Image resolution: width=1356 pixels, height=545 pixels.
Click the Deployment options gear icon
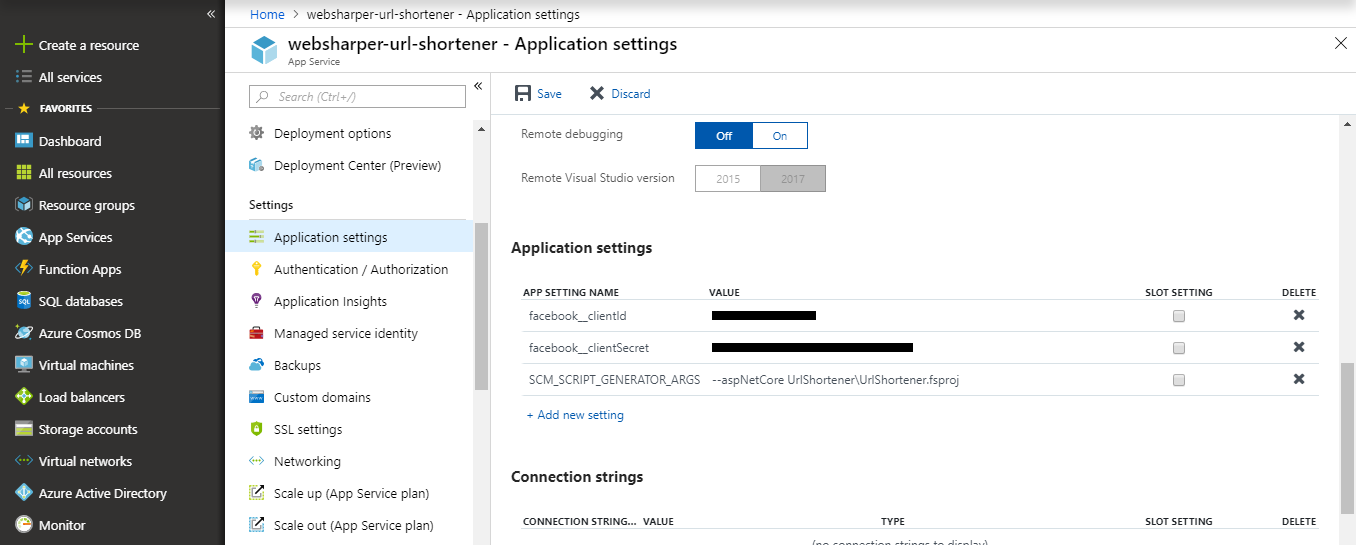coord(256,133)
